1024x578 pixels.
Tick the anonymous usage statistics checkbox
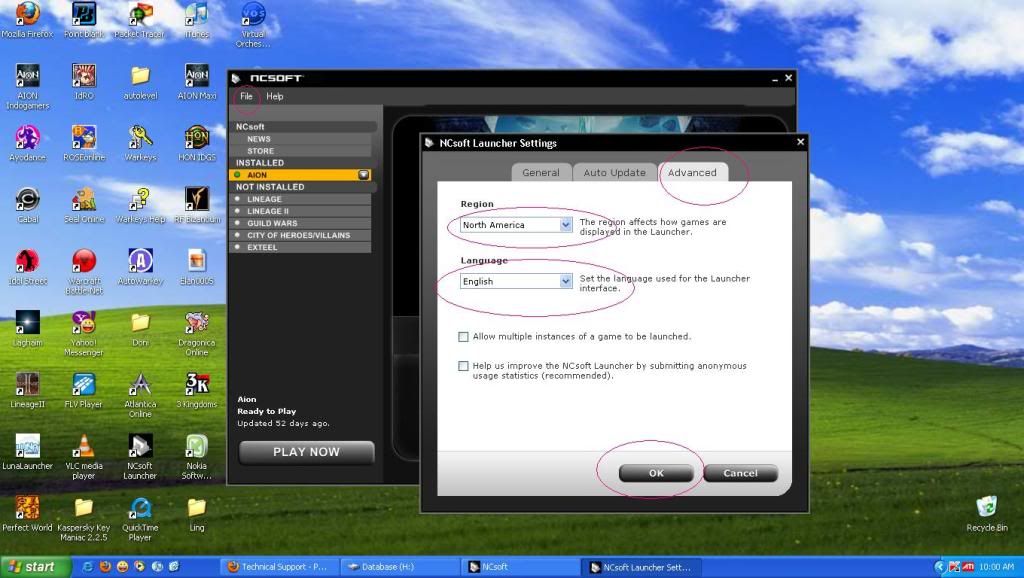tap(464, 366)
